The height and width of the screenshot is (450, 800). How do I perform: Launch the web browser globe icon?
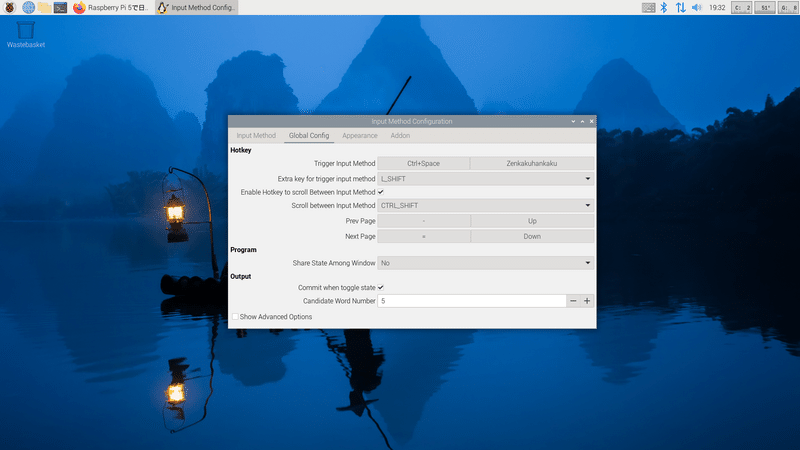(x=29, y=7)
